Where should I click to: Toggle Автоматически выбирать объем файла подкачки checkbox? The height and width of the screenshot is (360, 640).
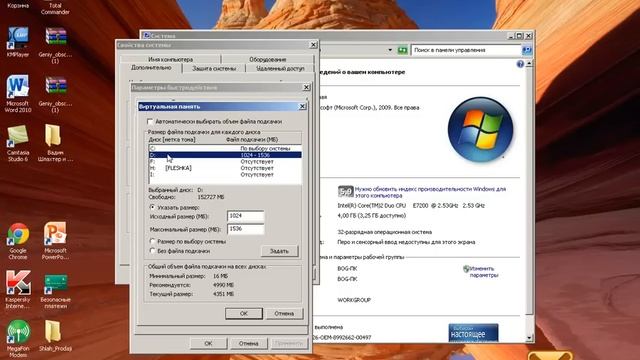click(x=150, y=121)
